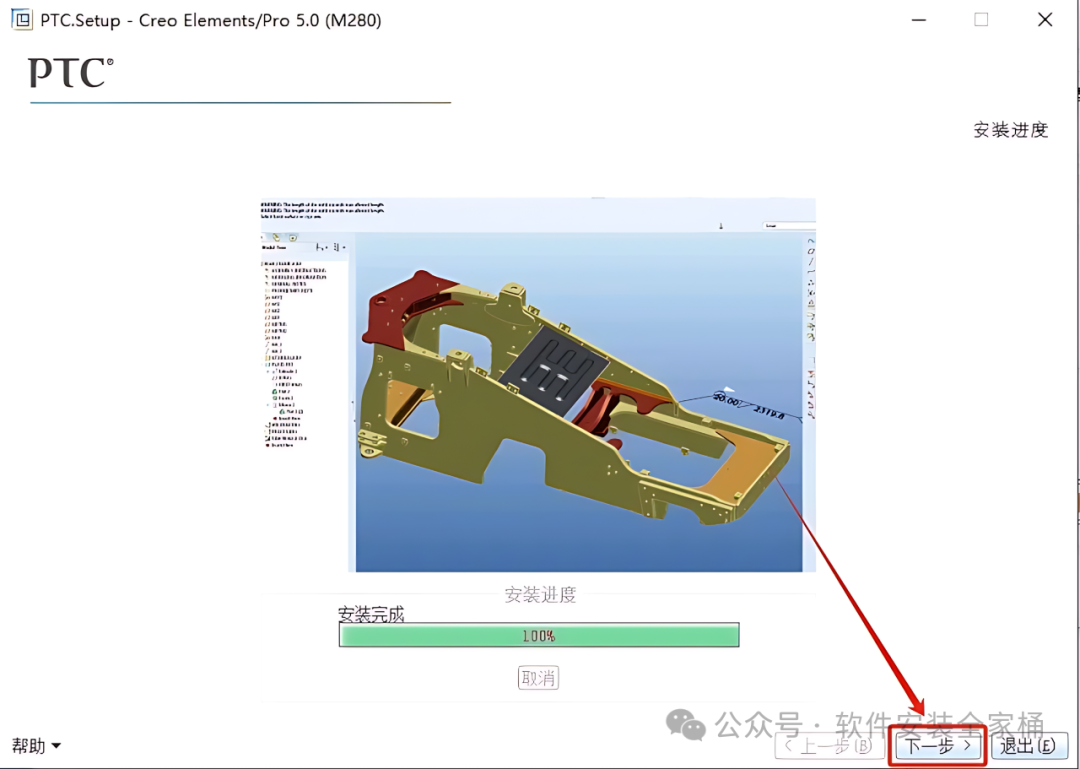The width and height of the screenshot is (1080, 769).
Task: Click the window title text Creo Elements/Pro 5.0
Action: click(x=260, y=20)
